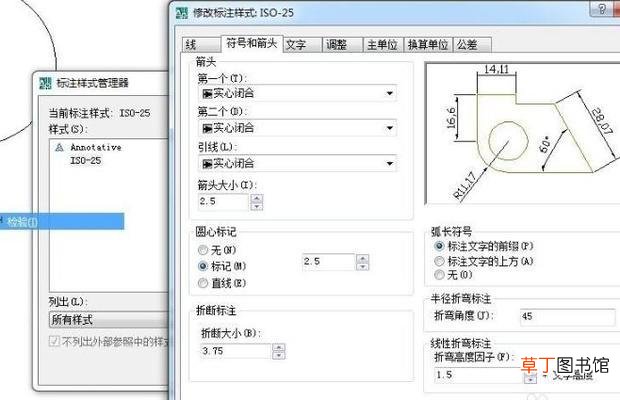Screen dimensions: 620x400
Task: Select the 符号和箭头 tab
Action: pyautogui.click(x=251, y=43)
